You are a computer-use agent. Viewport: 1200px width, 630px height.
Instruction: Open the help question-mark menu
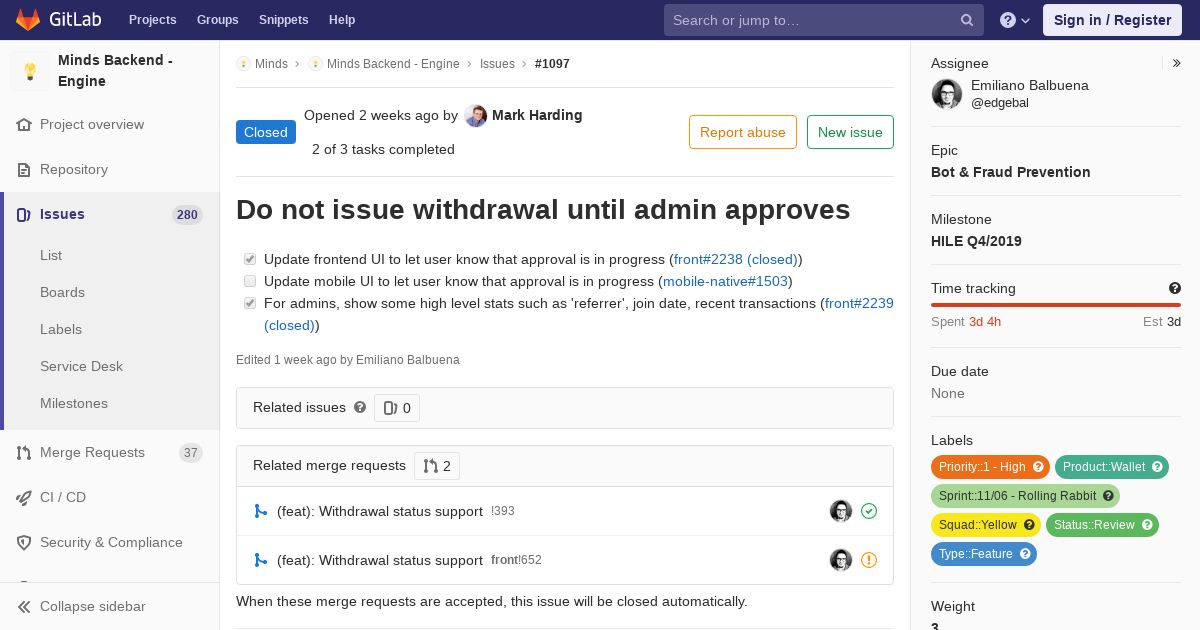tap(1015, 20)
